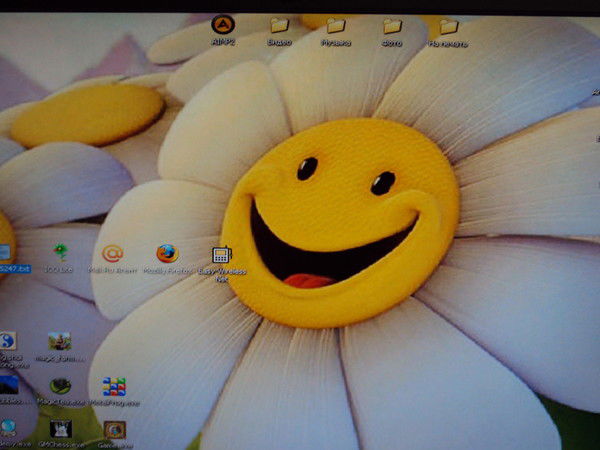The height and width of the screenshot is (450, 600).
Task: Launch the wooden-framed game icon
Action: tap(115, 430)
